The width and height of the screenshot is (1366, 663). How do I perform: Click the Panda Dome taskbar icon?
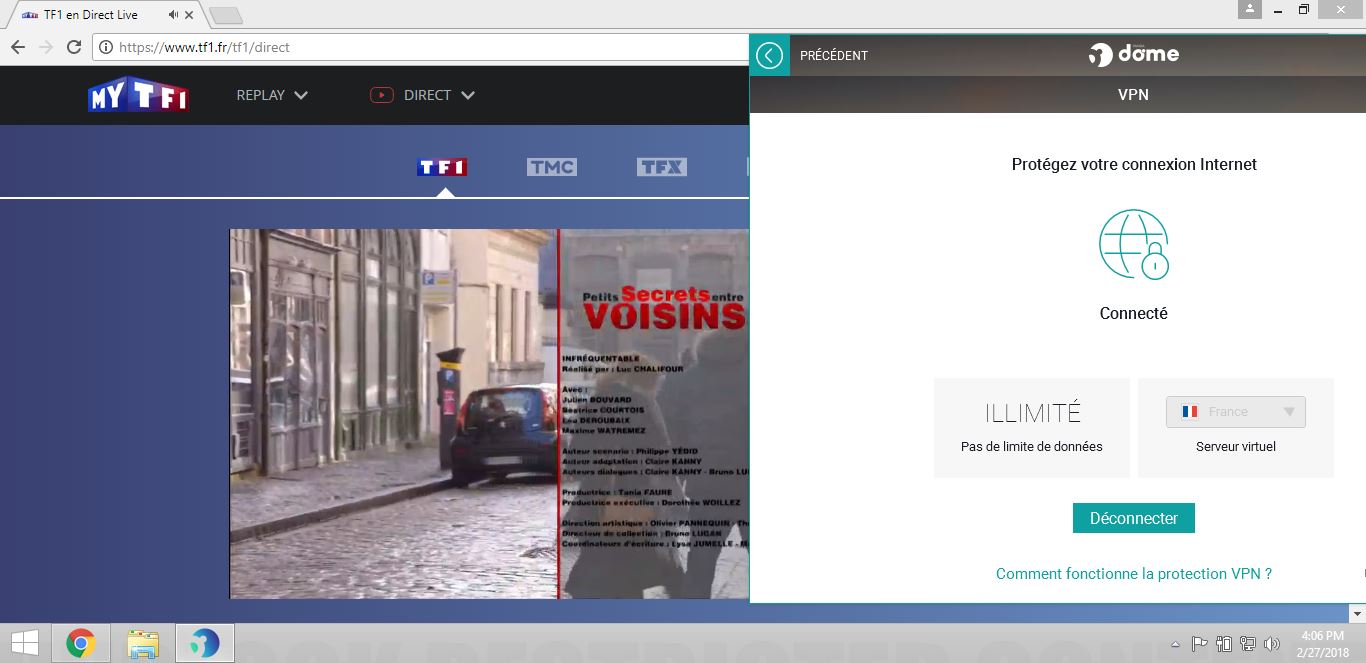[205, 643]
